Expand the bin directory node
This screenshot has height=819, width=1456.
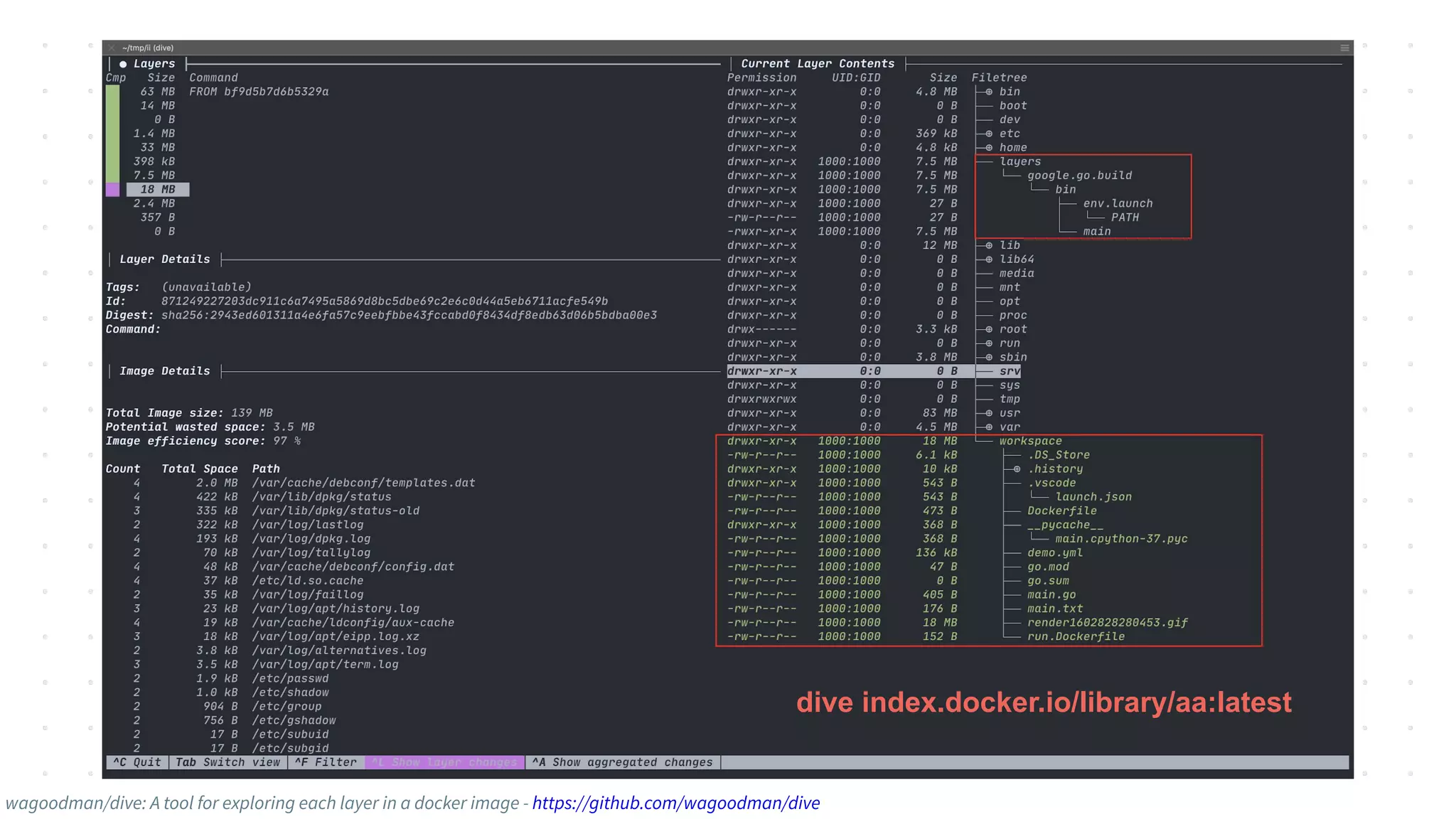989,92
